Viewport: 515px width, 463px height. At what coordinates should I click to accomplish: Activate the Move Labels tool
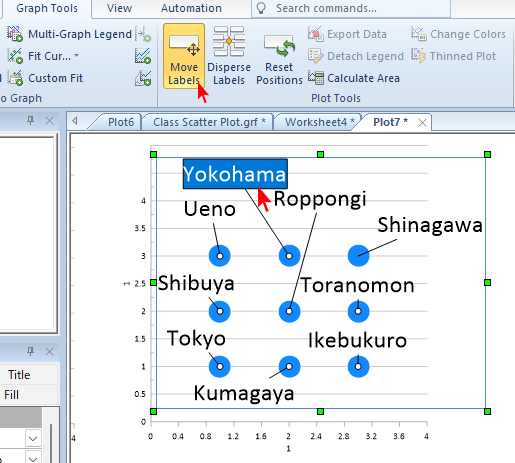coord(184,56)
